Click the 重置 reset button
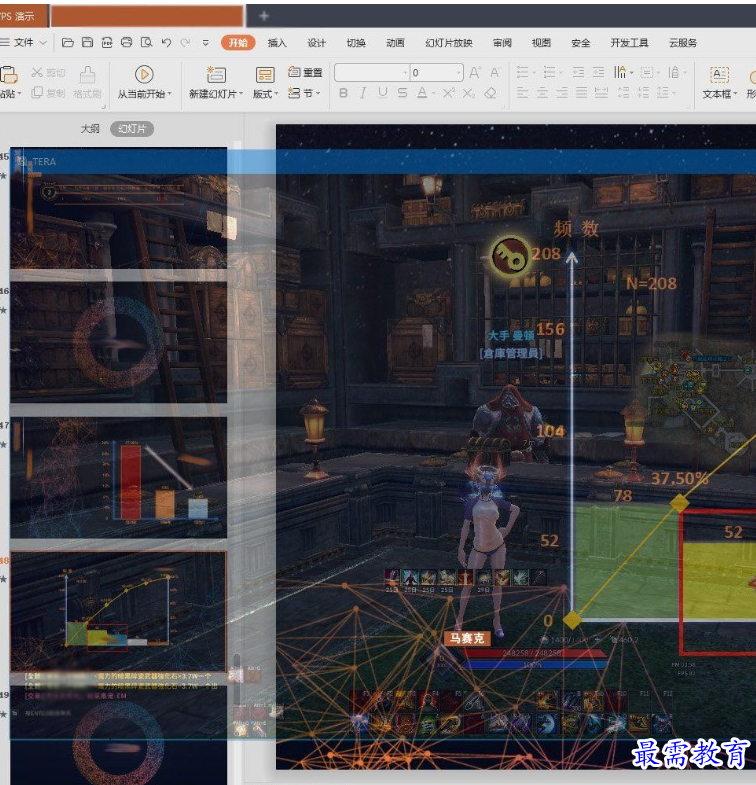The image size is (756, 785). [x=305, y=73]
